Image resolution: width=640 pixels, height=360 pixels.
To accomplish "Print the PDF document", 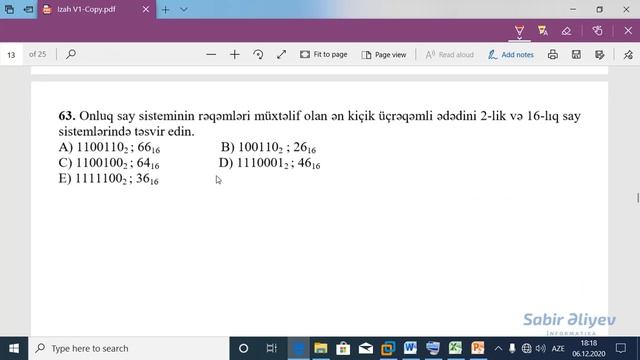I will tap(553, 54).
